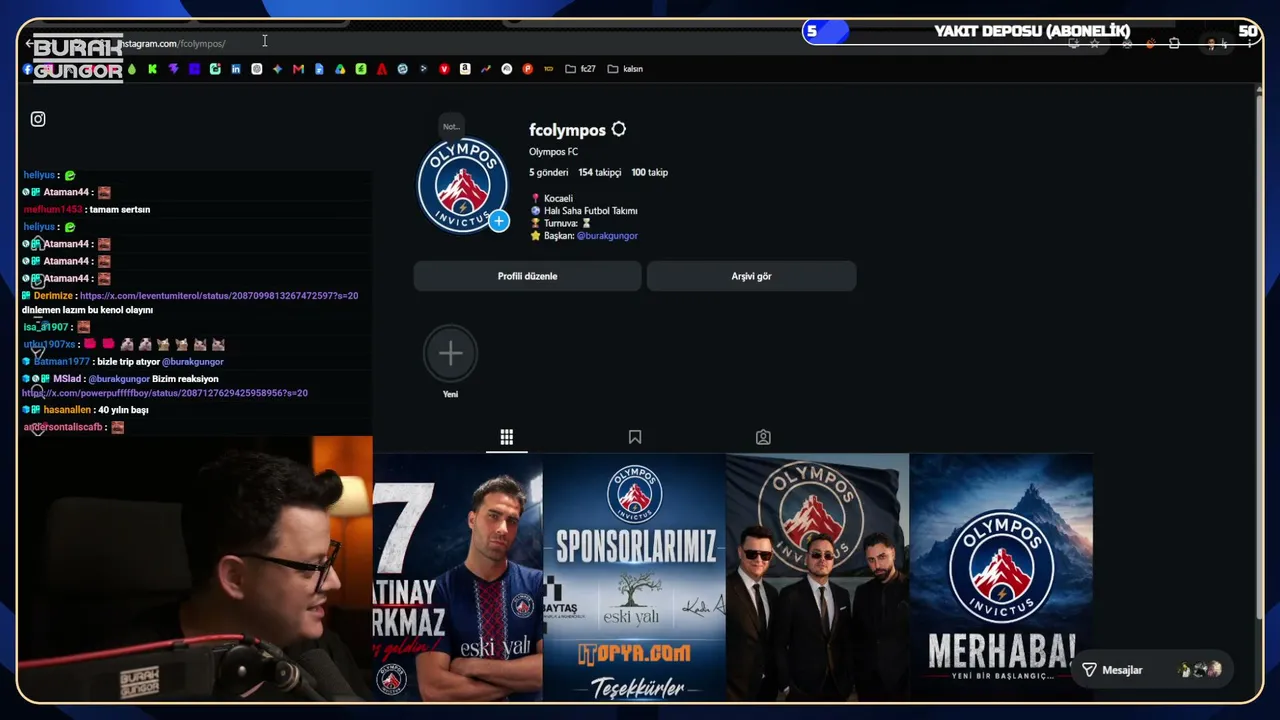Switch to the saved posts bookmark tab
The width and height of the screenshot is (1280, 720).
click(635, 437)
